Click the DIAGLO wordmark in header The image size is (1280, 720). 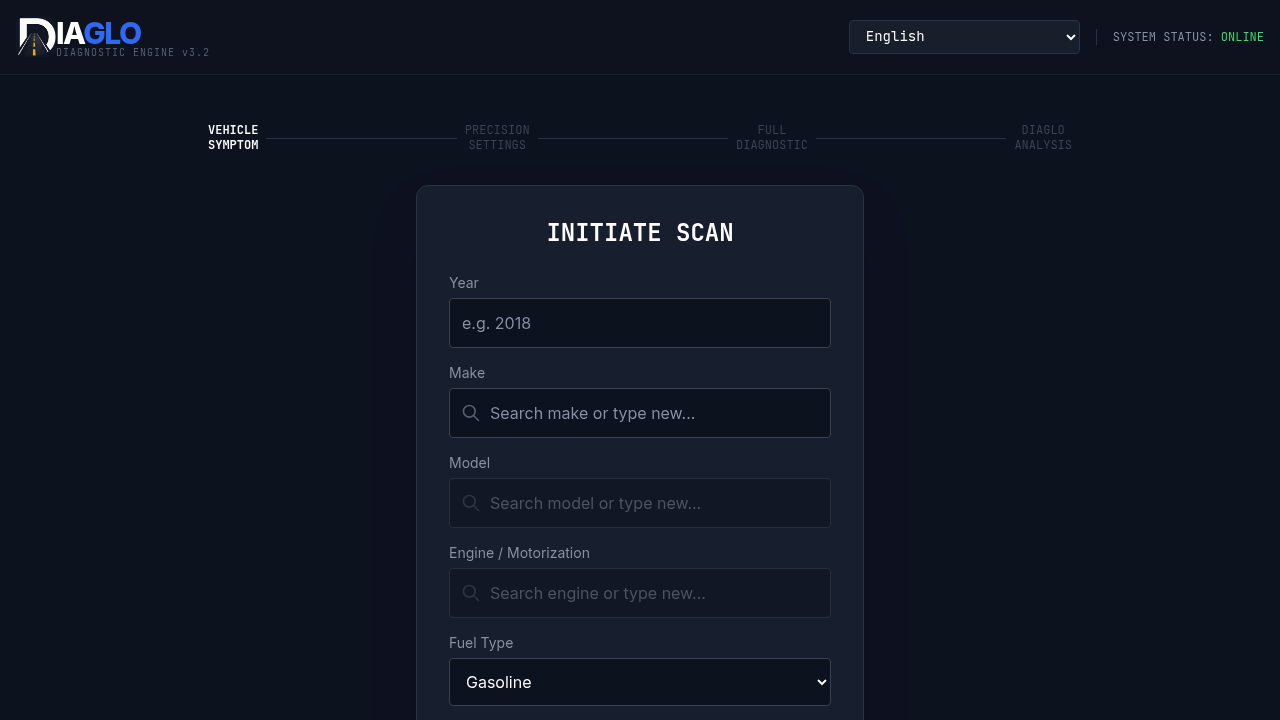coord(80,33)
